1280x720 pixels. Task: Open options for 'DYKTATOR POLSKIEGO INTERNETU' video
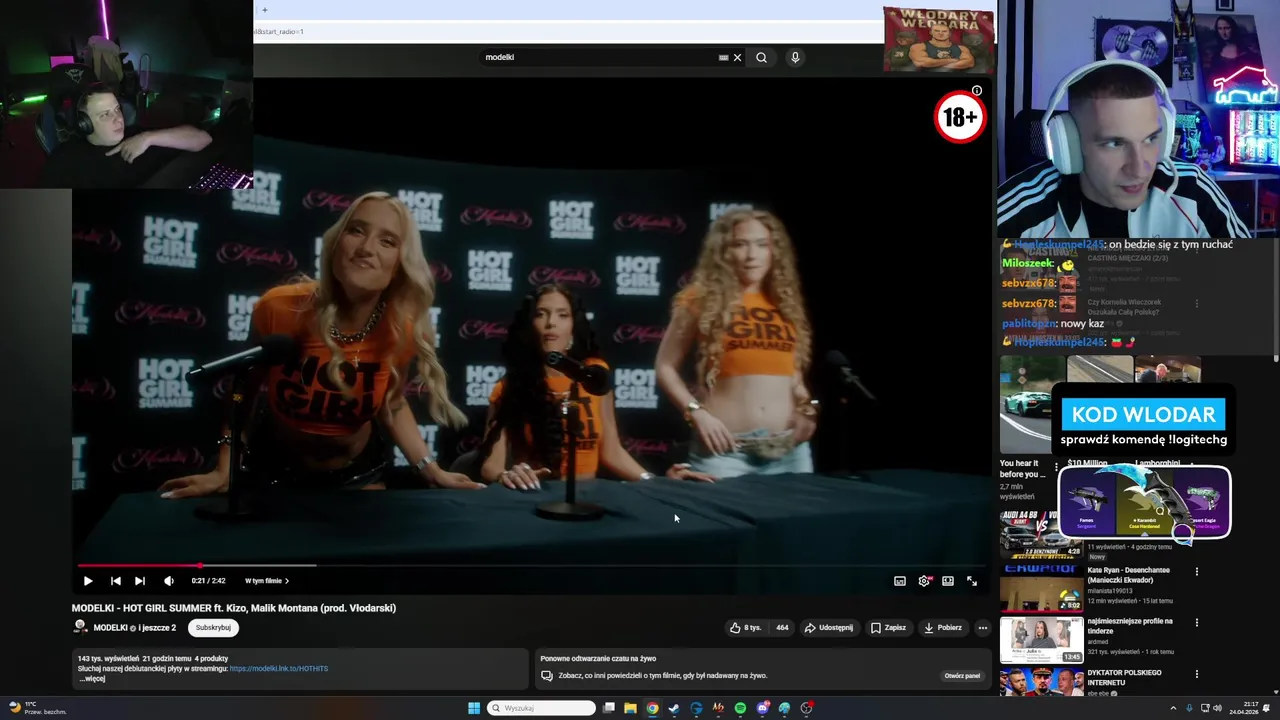[1197, 674]
